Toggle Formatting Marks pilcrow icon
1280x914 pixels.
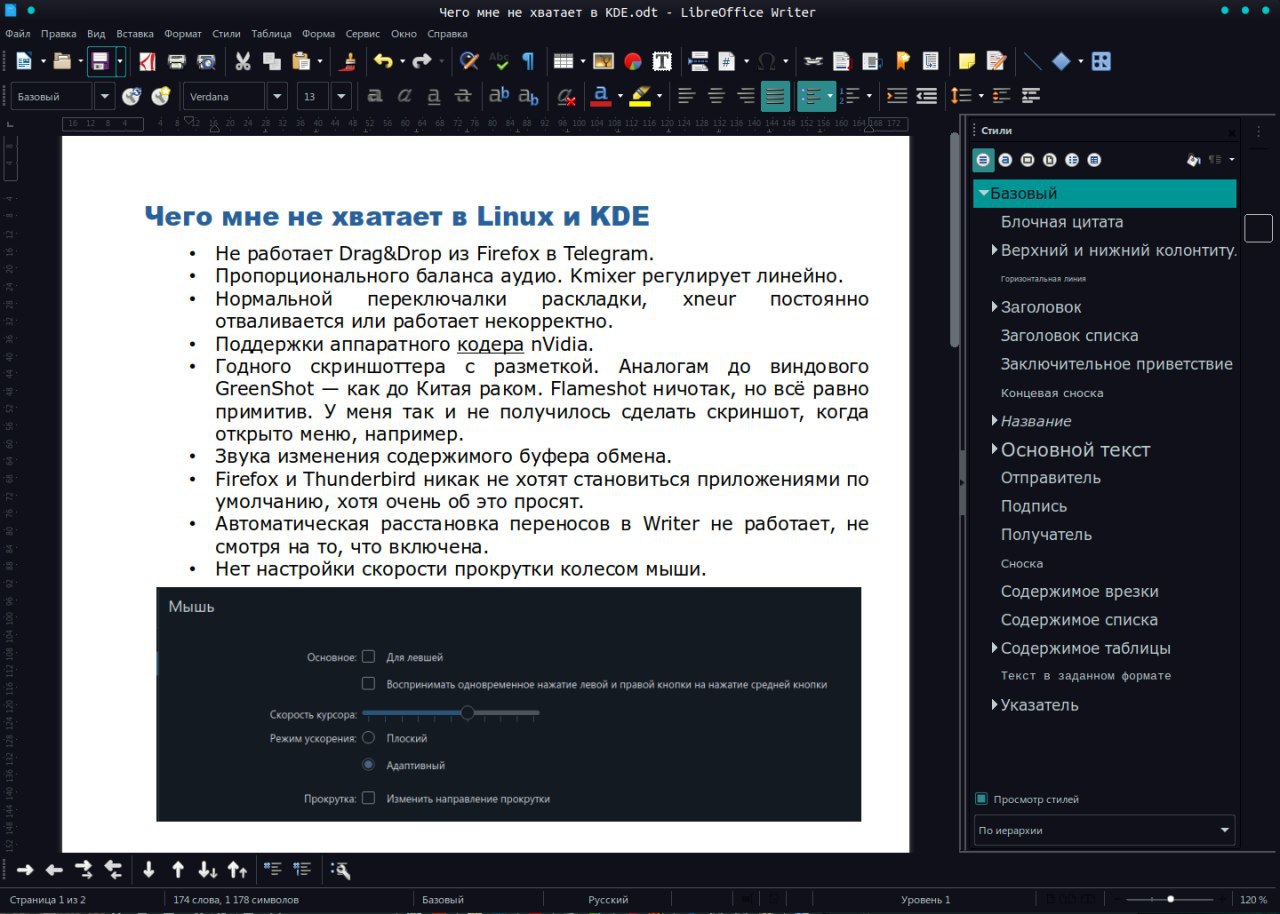528,62
